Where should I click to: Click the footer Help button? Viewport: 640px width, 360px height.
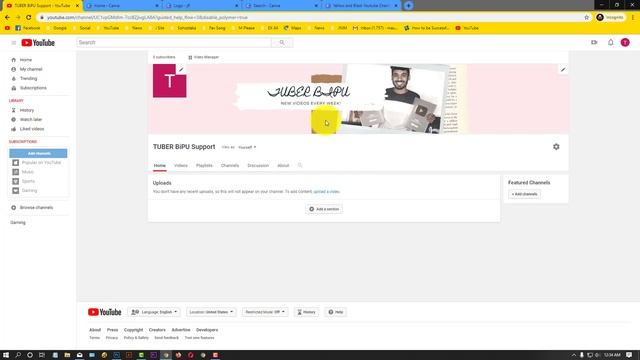point(336,312)
